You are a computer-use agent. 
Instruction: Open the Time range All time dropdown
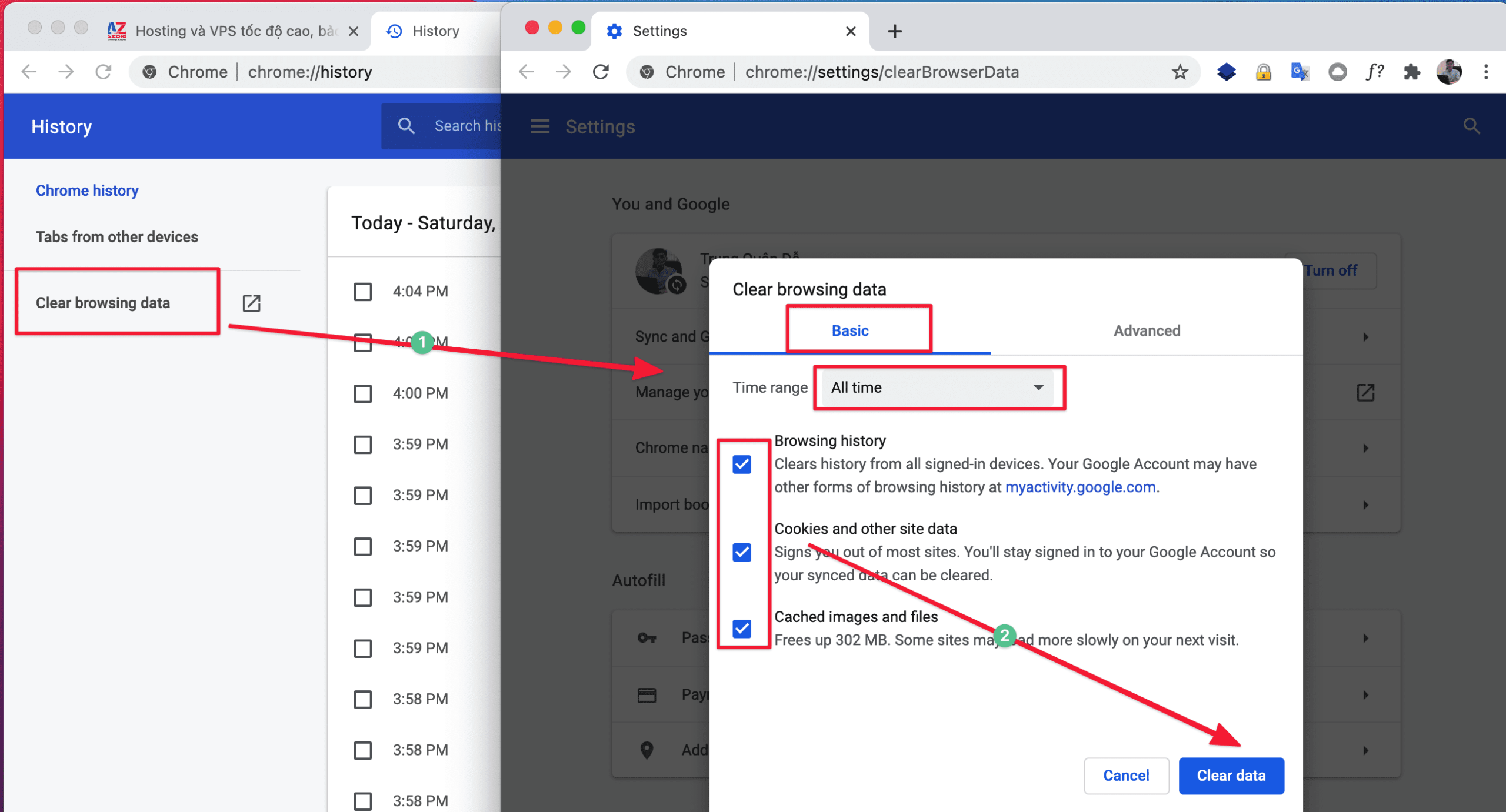(939, 387)
